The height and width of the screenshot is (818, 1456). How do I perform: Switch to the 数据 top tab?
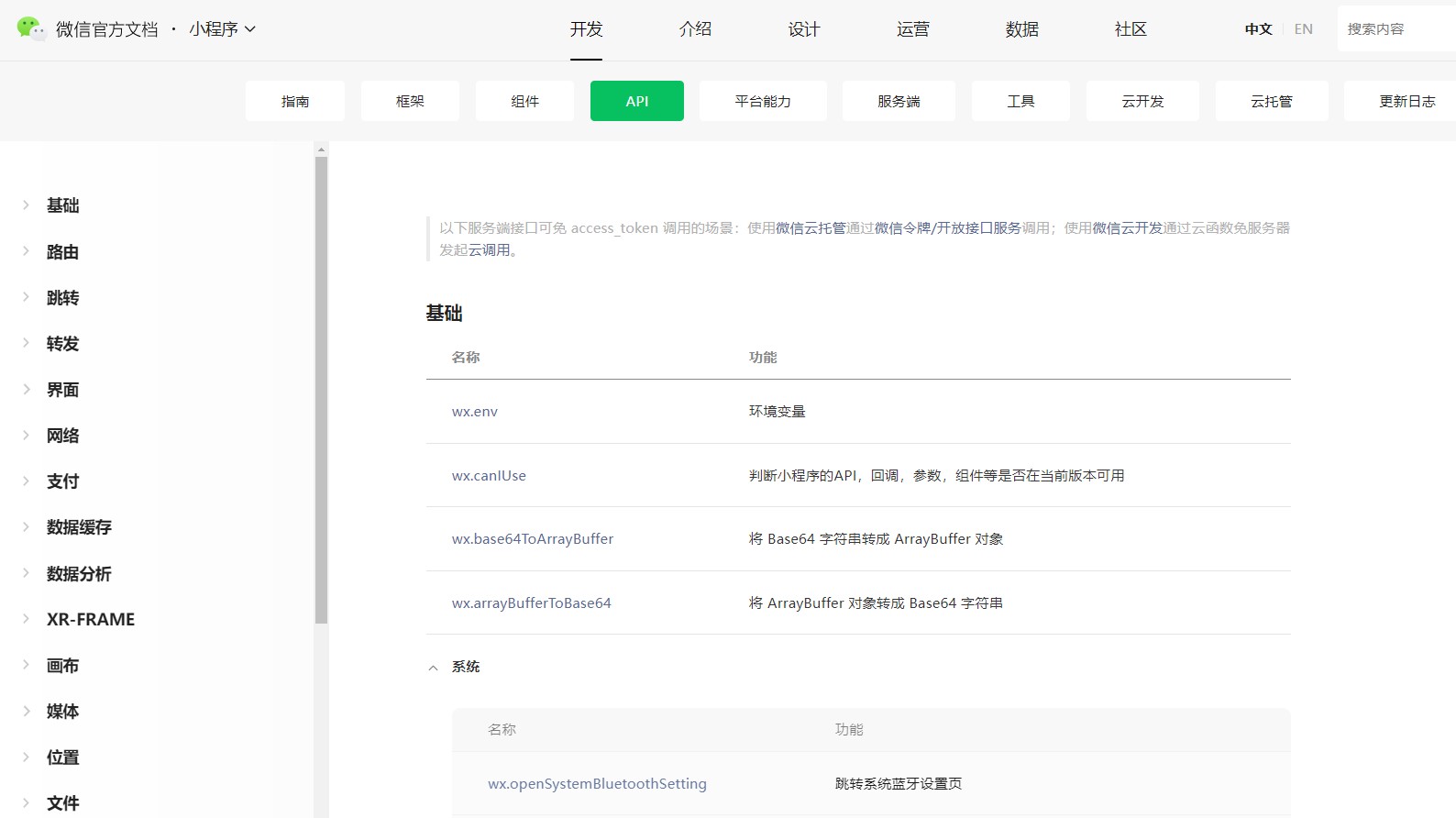1022,29
